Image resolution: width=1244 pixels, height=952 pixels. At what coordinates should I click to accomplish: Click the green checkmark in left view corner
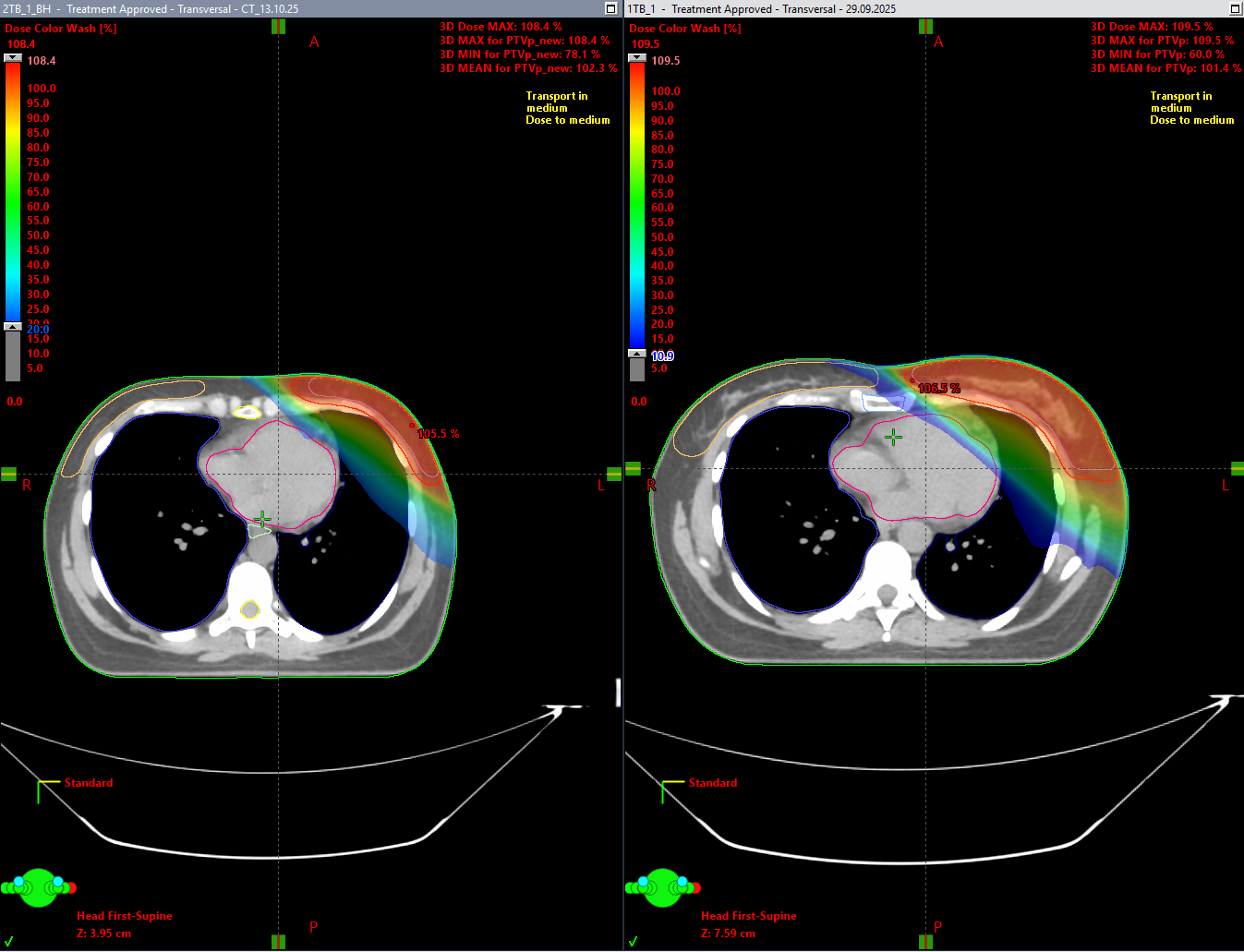coord(9,941)
